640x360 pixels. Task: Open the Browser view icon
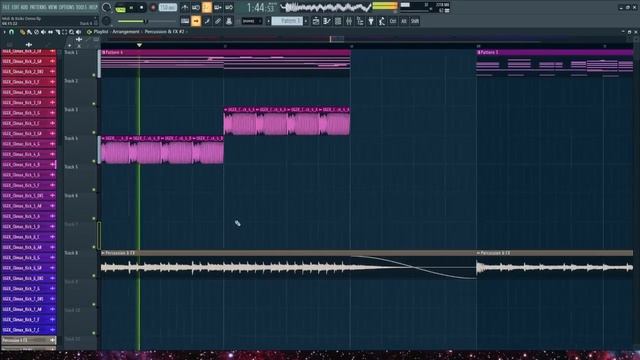(360, 21)
